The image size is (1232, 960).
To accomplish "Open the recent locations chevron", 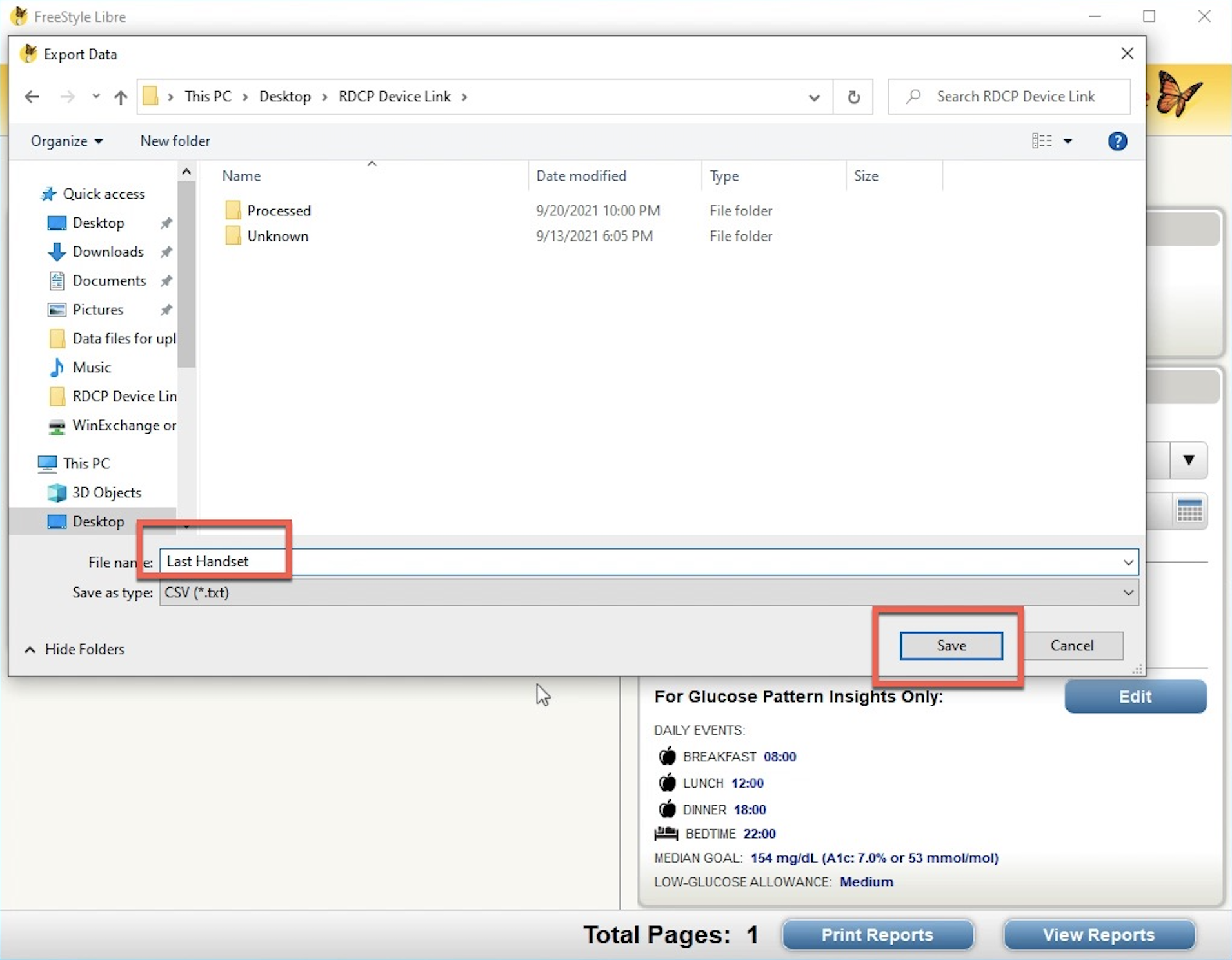I will coord(96,97).
